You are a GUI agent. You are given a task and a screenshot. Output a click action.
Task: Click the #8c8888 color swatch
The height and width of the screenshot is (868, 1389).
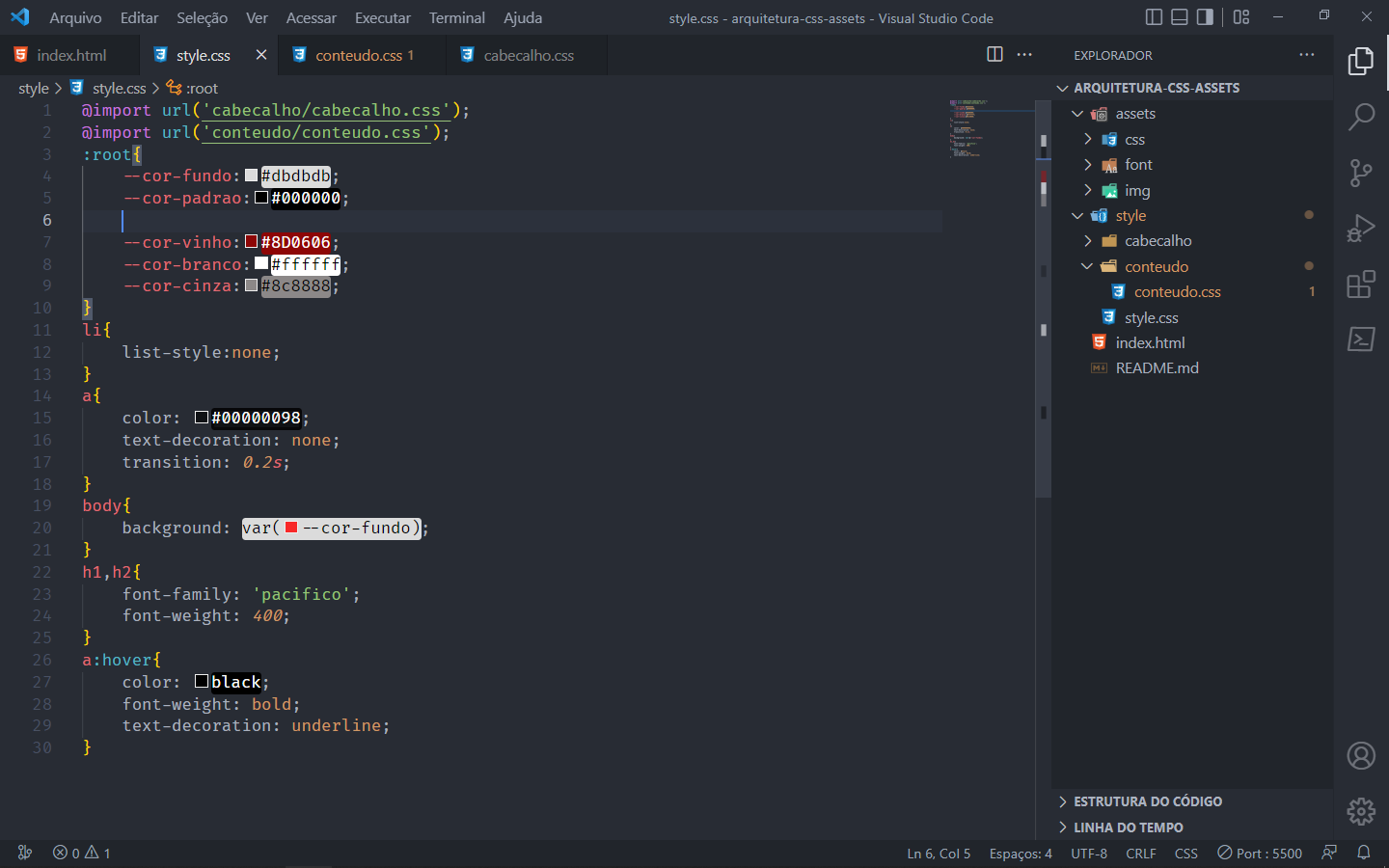pyautogui.click(x=252, y=285)
